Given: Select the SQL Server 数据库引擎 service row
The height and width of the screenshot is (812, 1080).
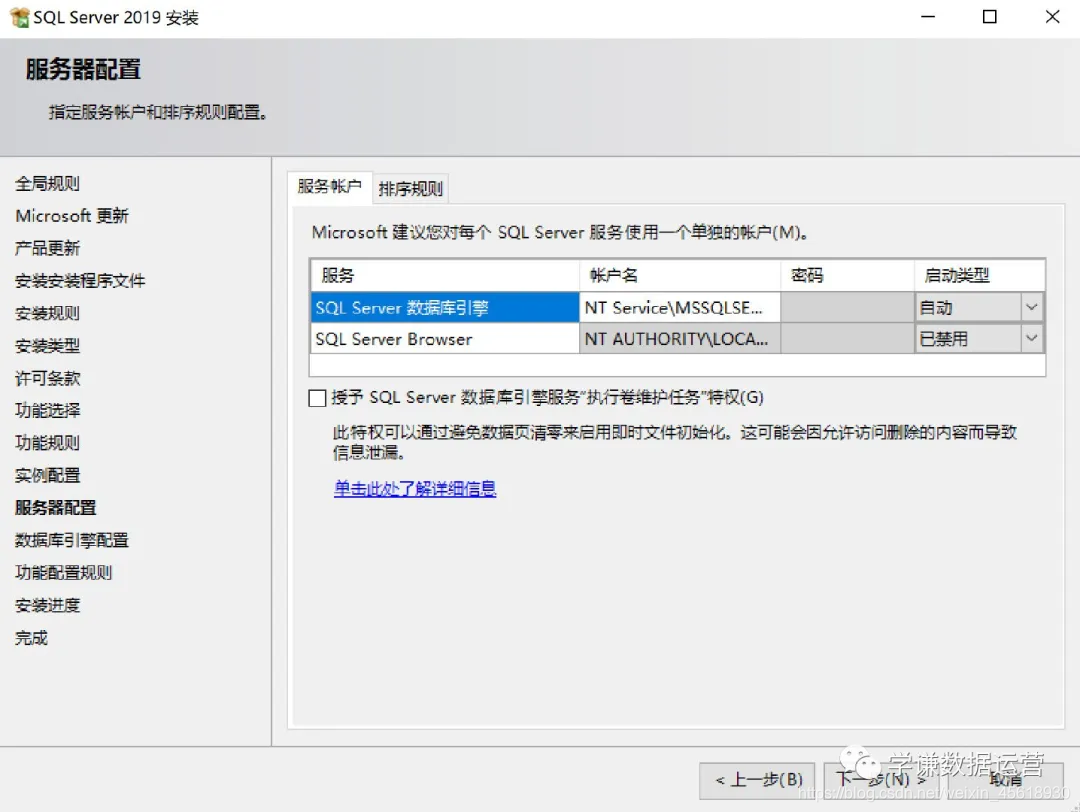Looking at the screenshot, I should click(x=444, y=307).
